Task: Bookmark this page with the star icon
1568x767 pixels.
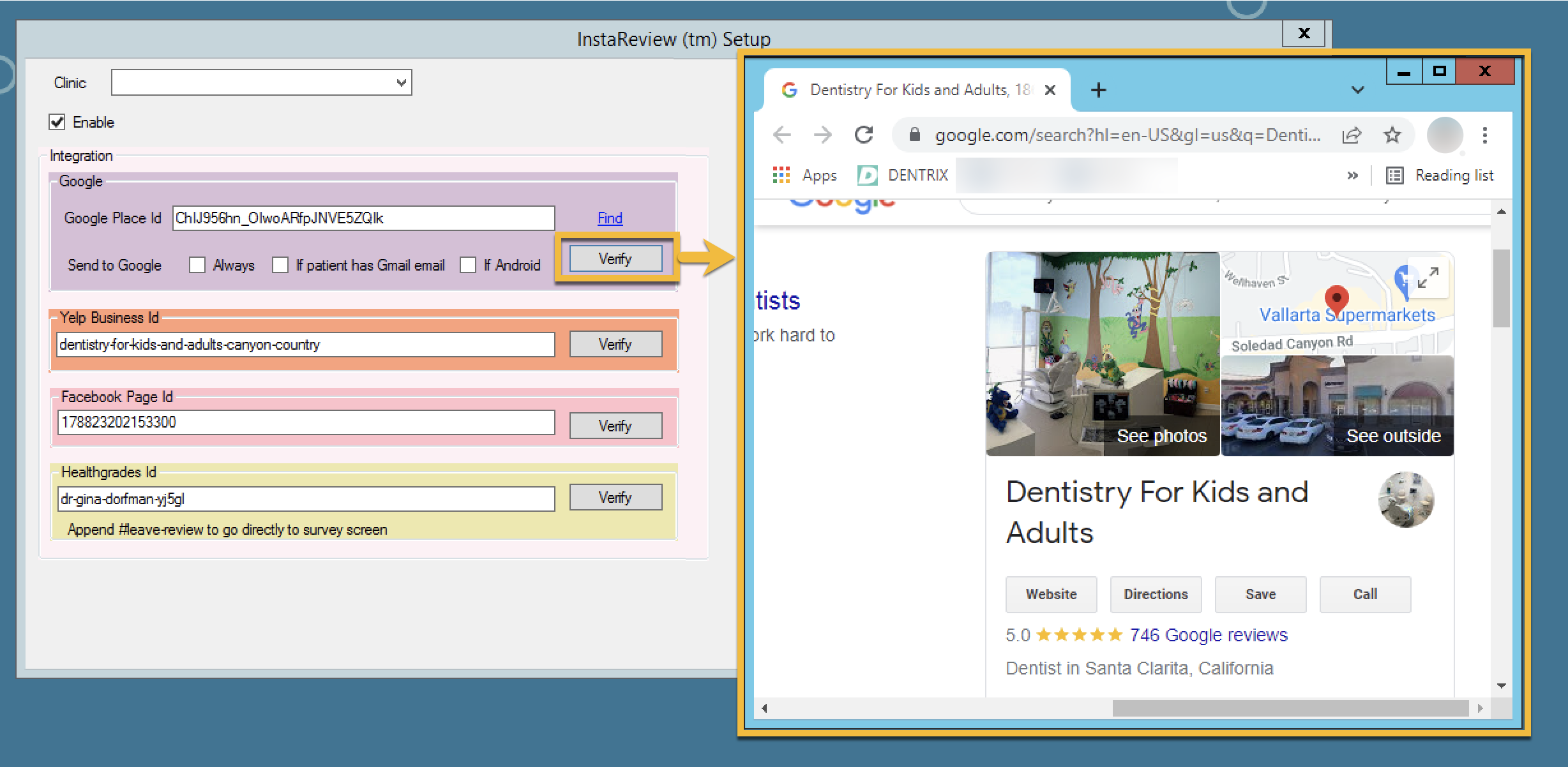Action: [x=1392, y=135]
